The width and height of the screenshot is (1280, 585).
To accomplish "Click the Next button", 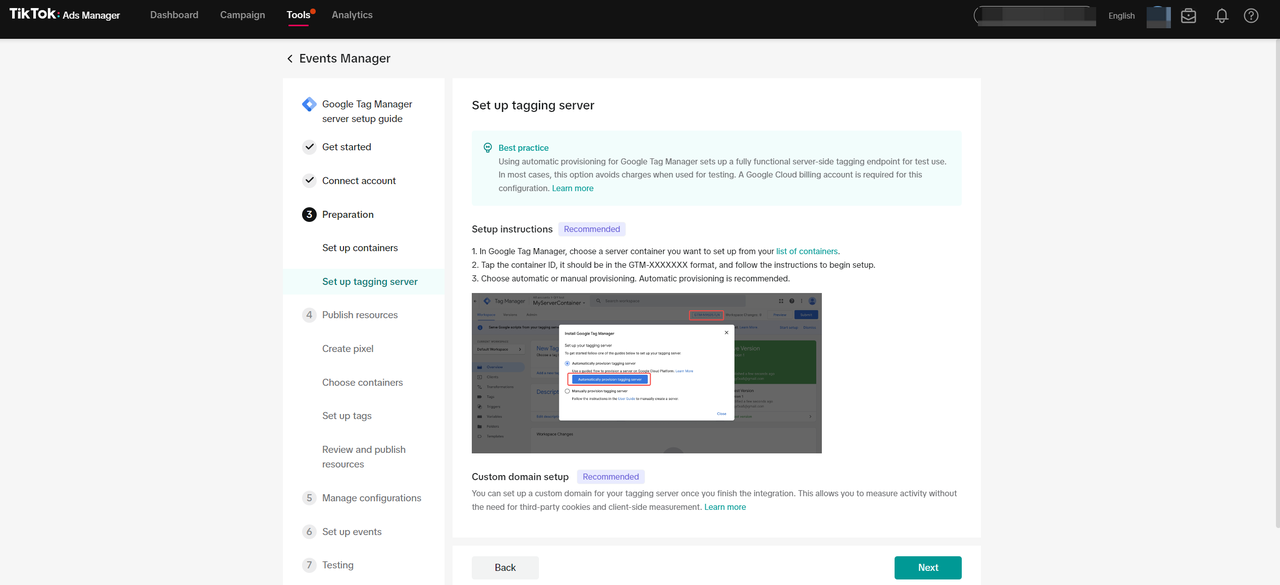I will 927,566.
